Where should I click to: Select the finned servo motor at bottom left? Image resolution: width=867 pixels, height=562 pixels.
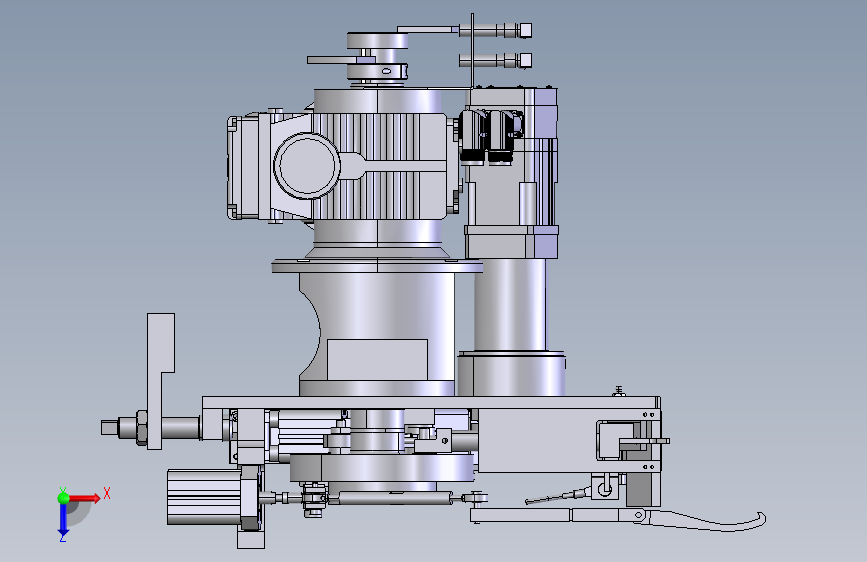tap(203, 497)
